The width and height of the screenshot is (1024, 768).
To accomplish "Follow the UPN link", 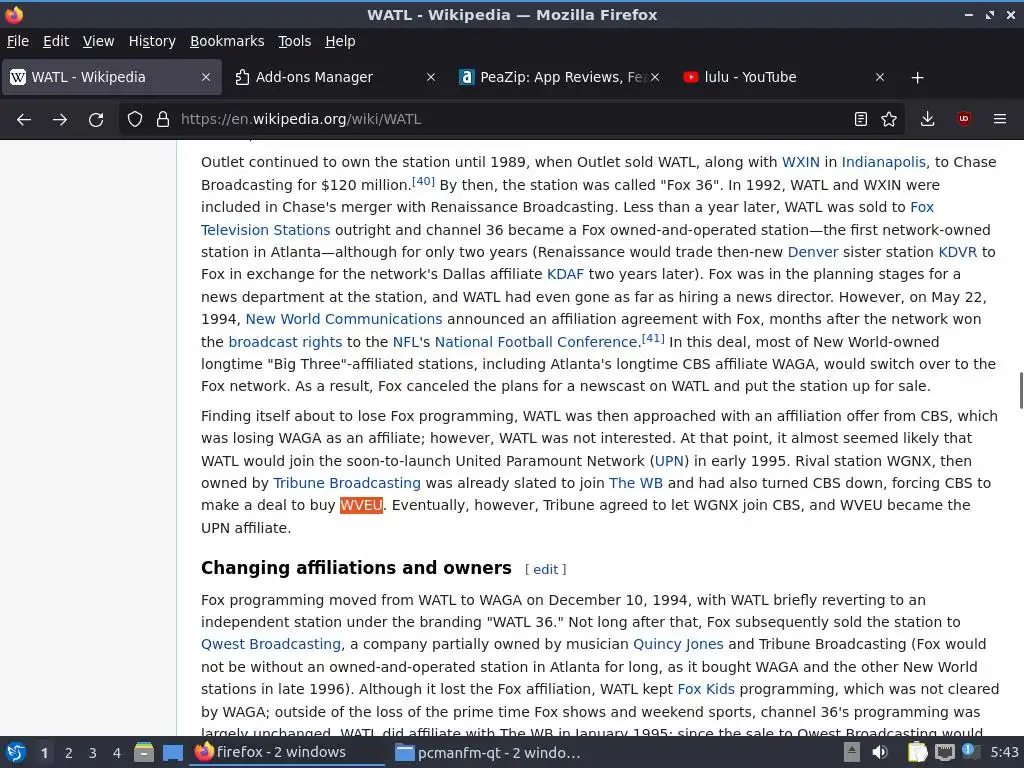I will coord(669,461).
